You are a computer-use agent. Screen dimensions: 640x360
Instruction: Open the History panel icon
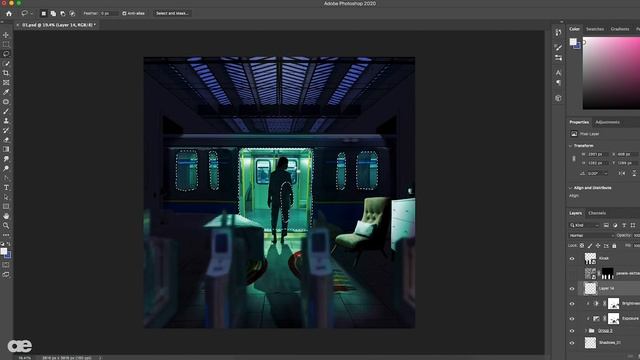click(558, 32)
